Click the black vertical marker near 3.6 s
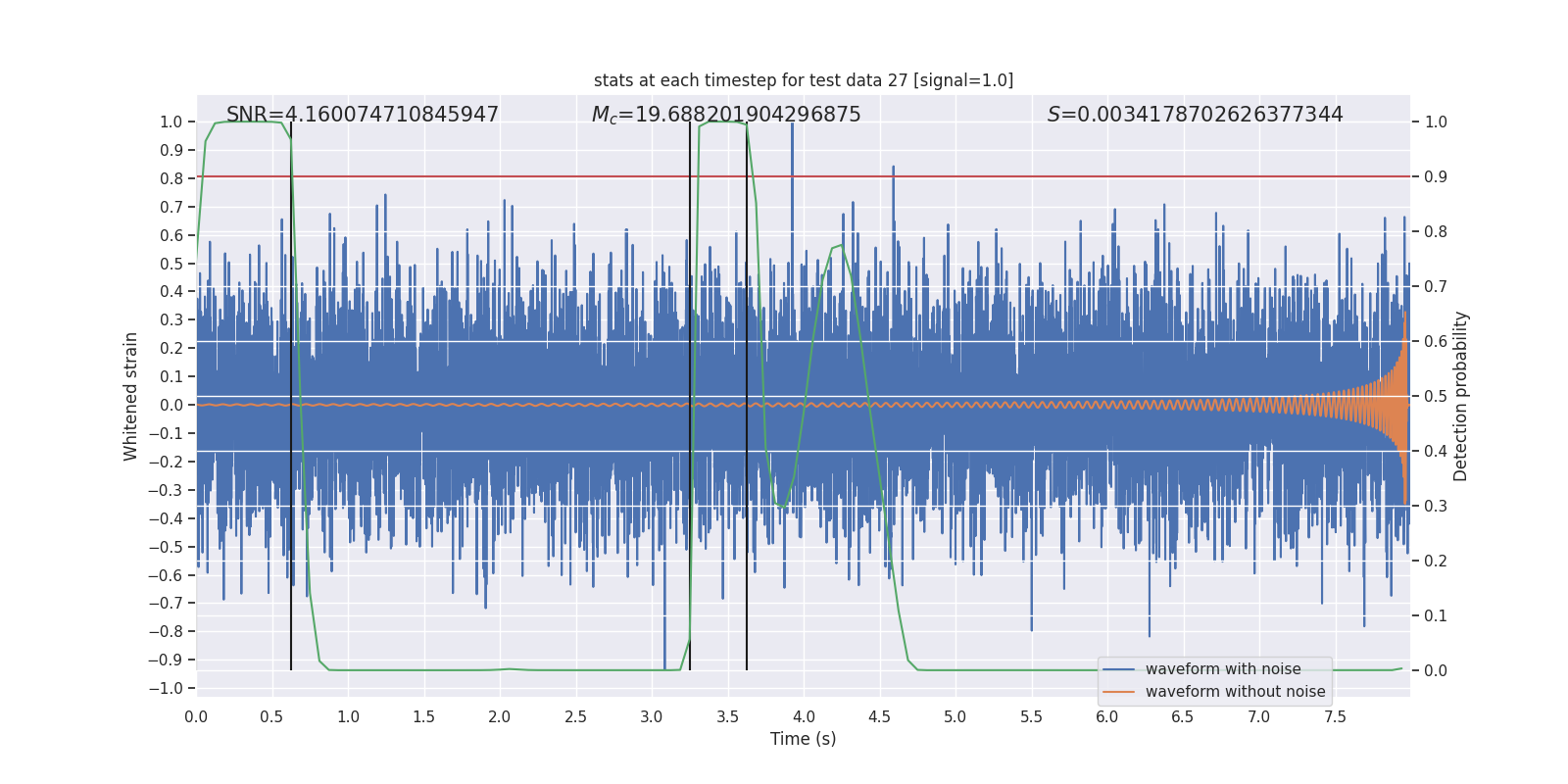1568x784 pixels. click(x=747, y=396)
